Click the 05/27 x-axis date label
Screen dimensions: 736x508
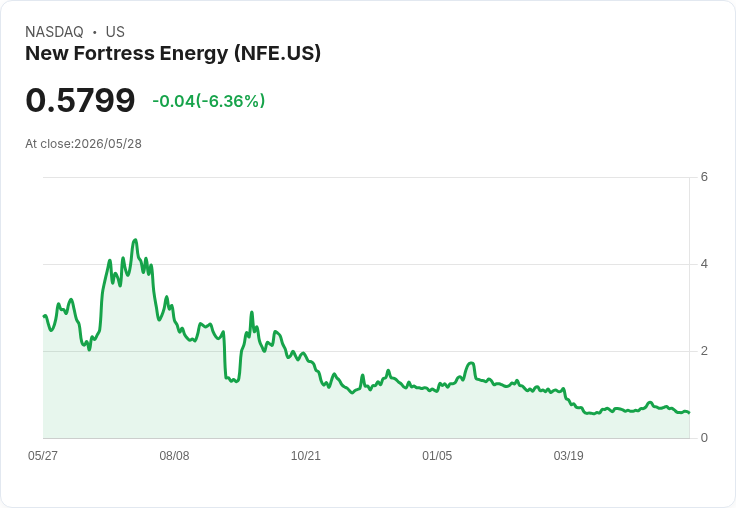(x=43, y=456)
